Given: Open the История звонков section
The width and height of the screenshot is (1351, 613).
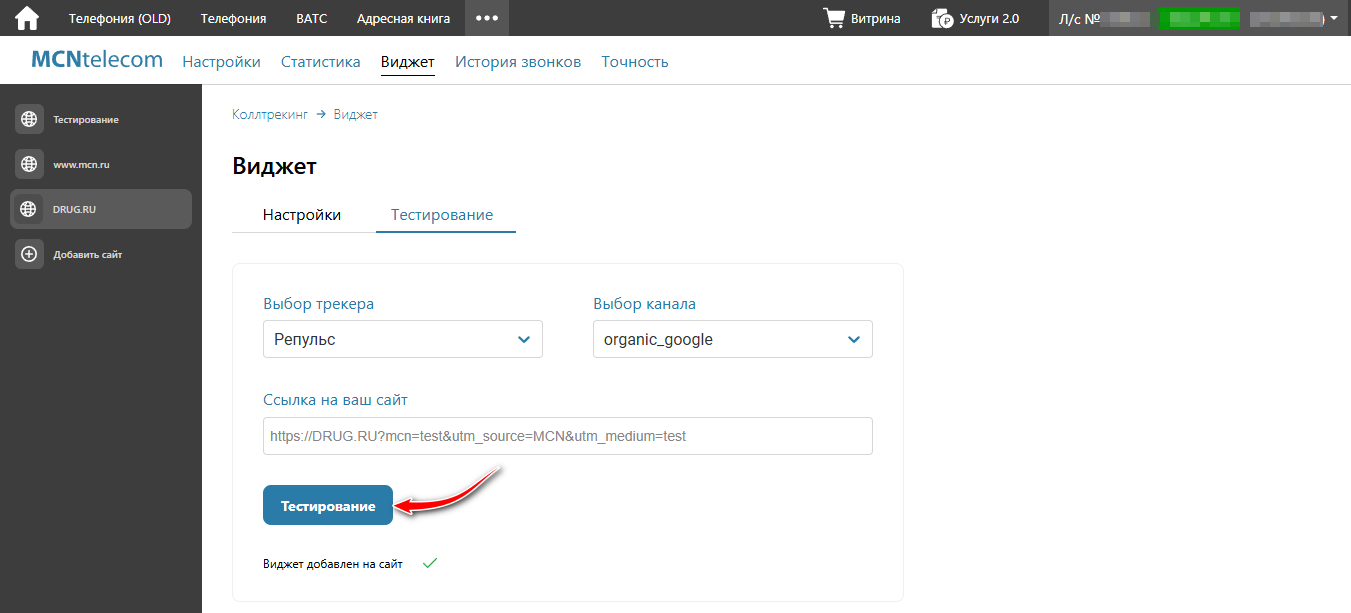Looking at the screenshot, I should [x=518, y=62].
